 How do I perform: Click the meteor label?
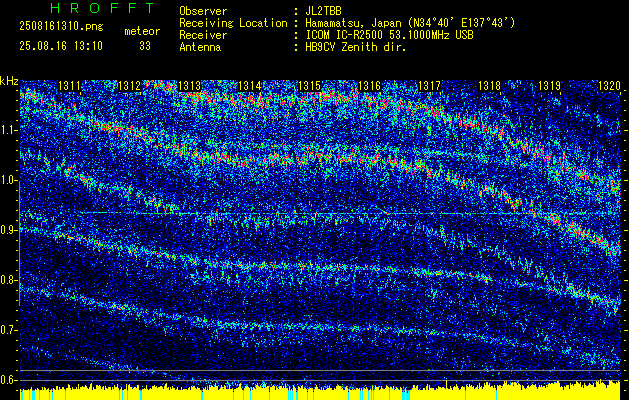[142, 31]
